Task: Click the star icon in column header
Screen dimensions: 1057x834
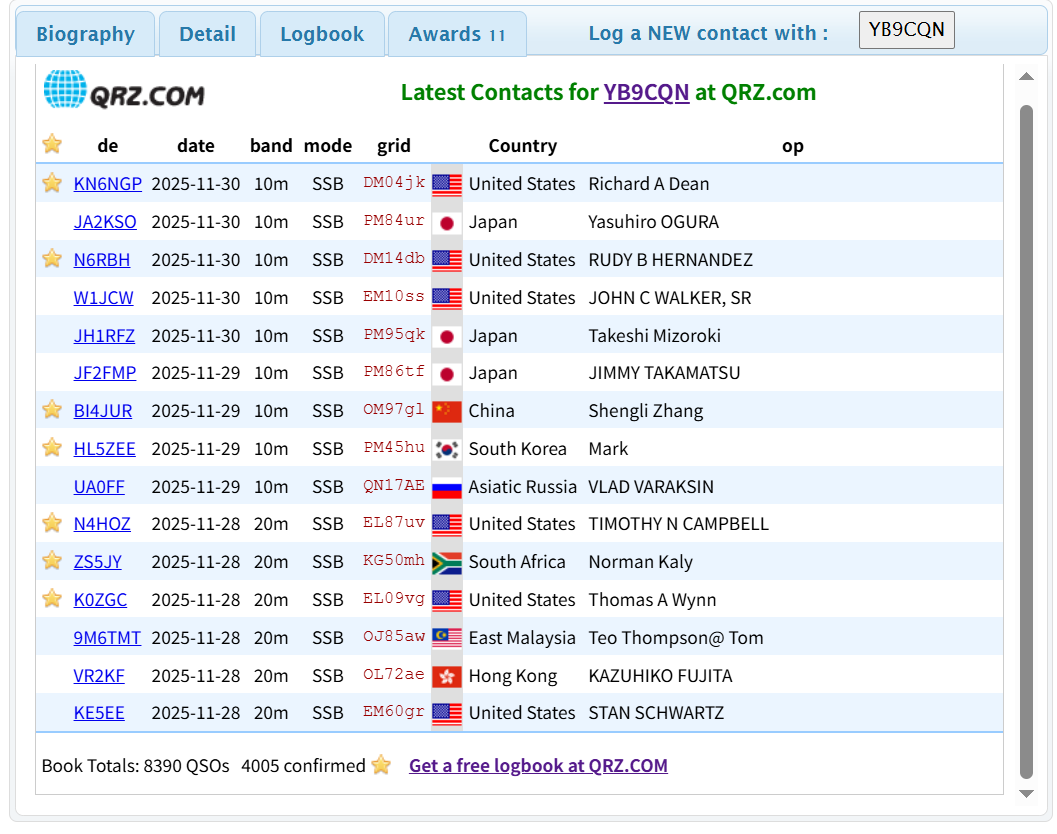Action: click(x=52, y=145)
